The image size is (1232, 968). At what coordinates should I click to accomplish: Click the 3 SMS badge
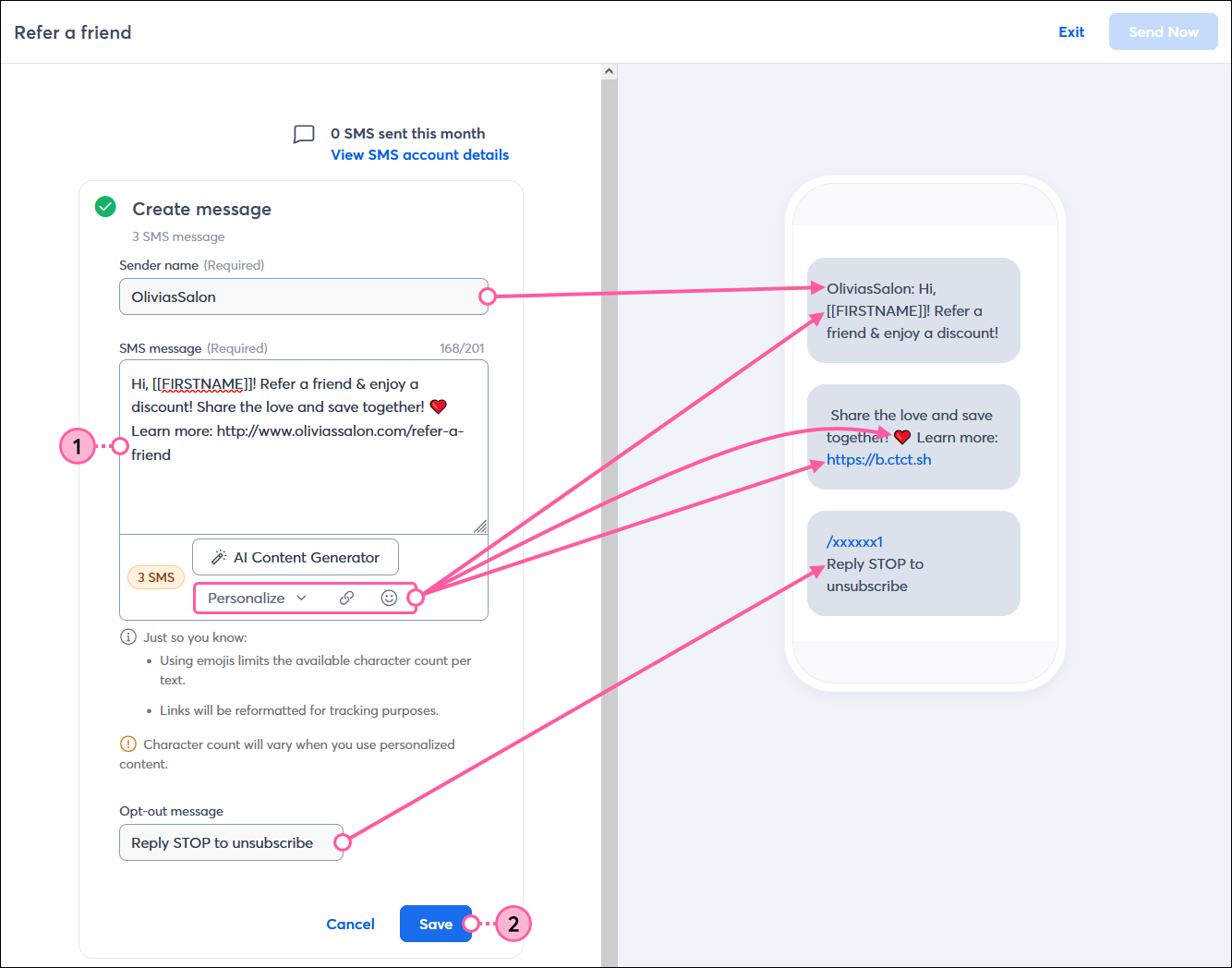click(x=156, y=577)
